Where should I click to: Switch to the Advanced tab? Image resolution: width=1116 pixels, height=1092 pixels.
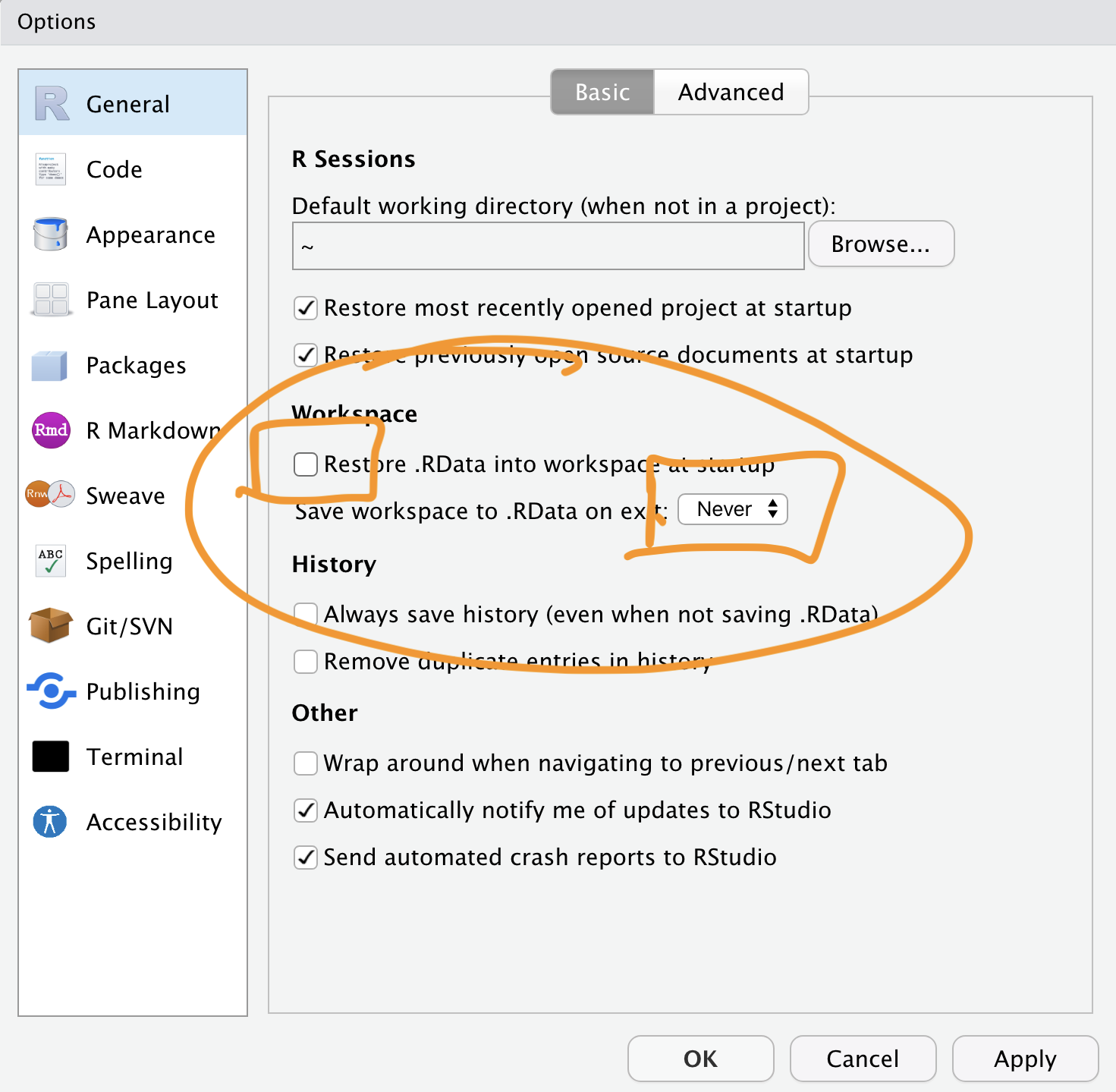tap(731, 93)
